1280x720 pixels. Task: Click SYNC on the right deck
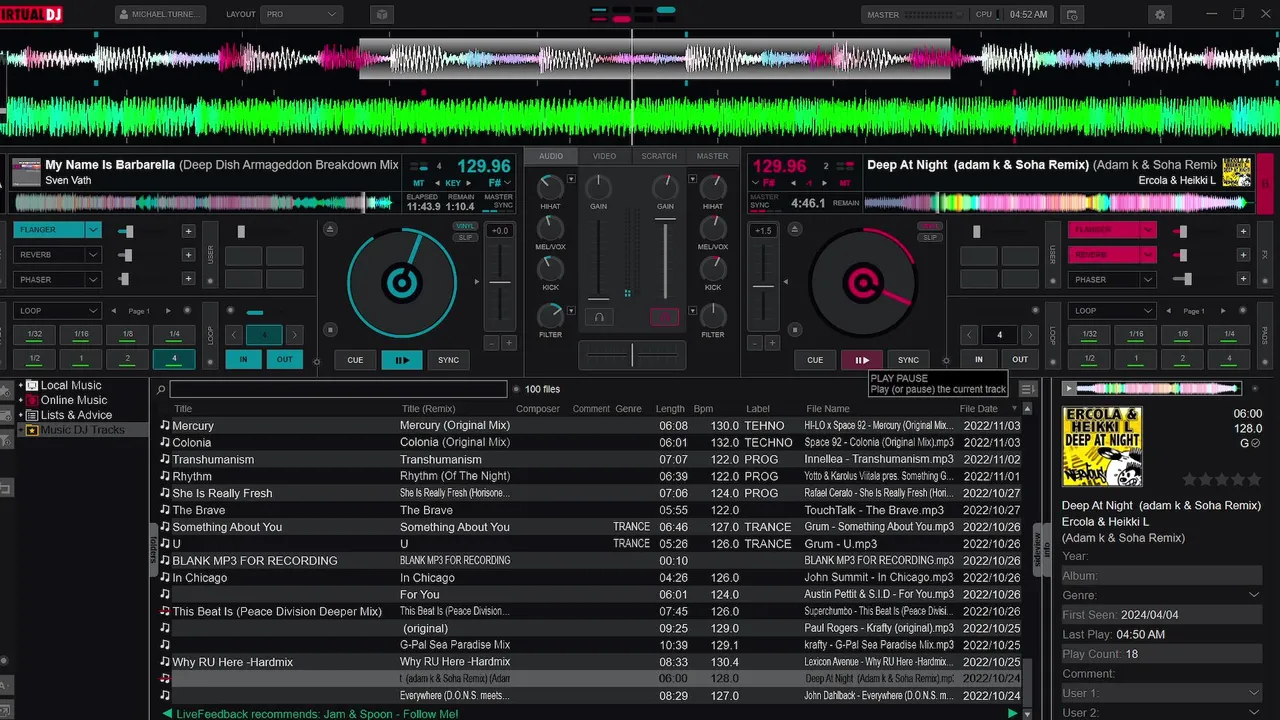point(908,360)
